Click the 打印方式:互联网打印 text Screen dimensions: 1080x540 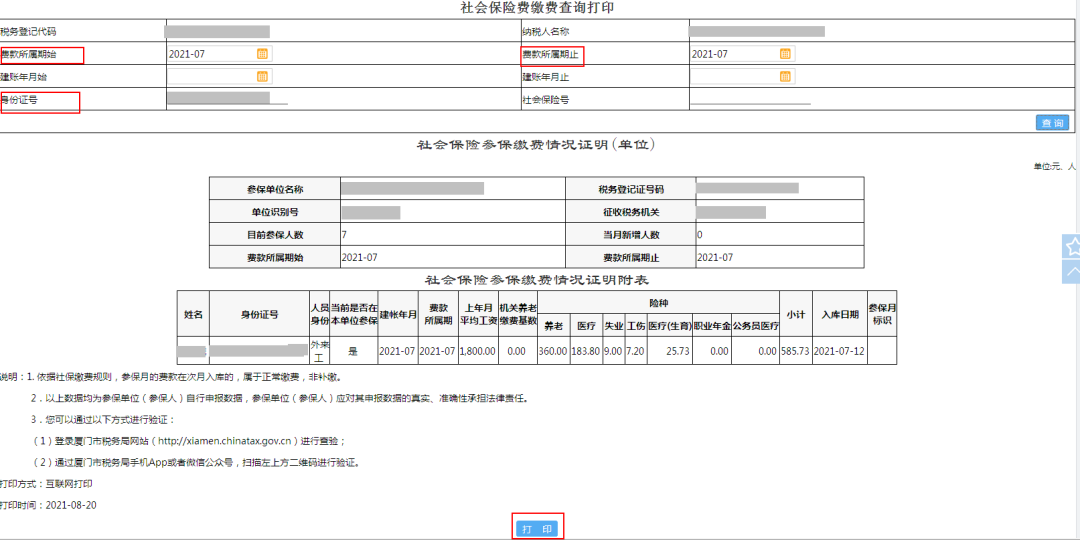coord(46,484)
